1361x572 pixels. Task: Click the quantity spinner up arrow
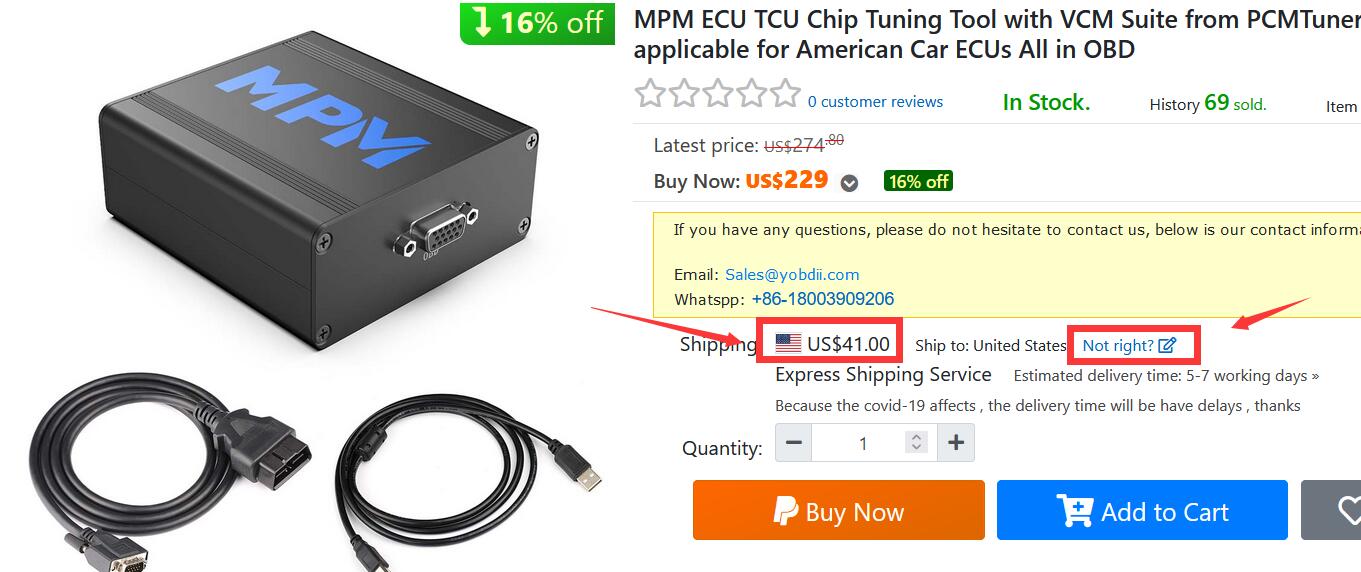tap(917, 437)
